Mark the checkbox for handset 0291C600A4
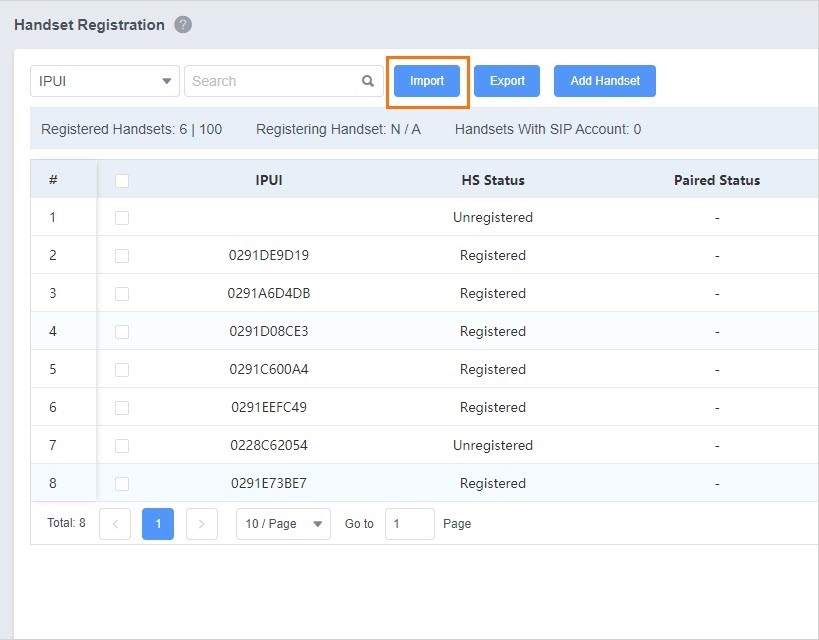Image resolution: width=819 pixels, height=640 pixels. pos(122,370)
